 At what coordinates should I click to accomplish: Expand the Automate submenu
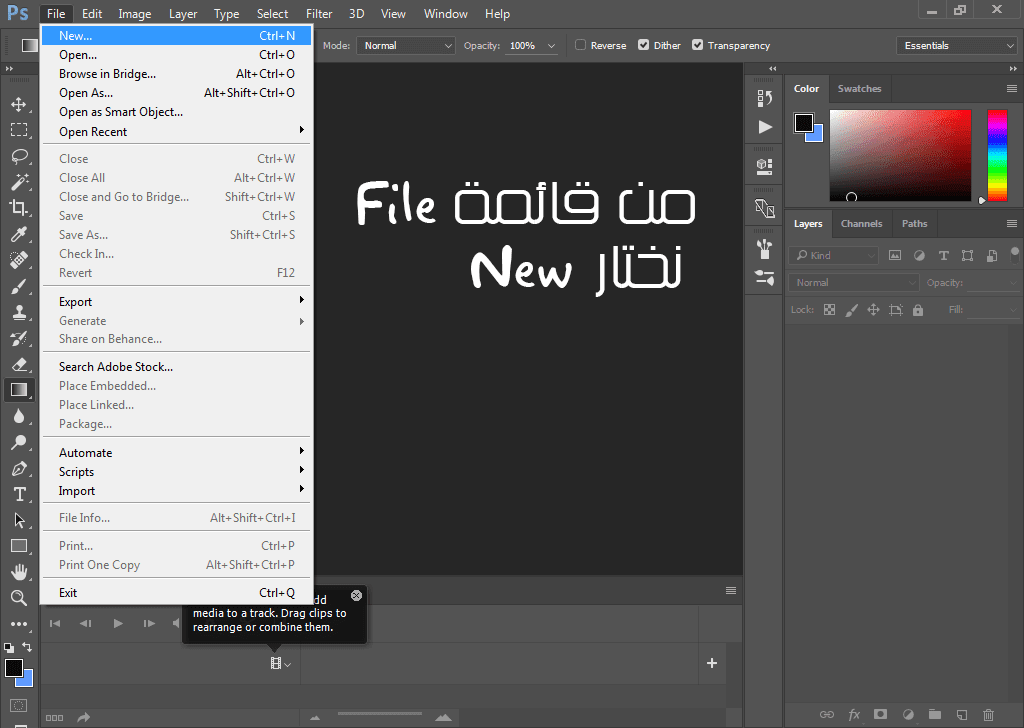click(x=177, y=452)
